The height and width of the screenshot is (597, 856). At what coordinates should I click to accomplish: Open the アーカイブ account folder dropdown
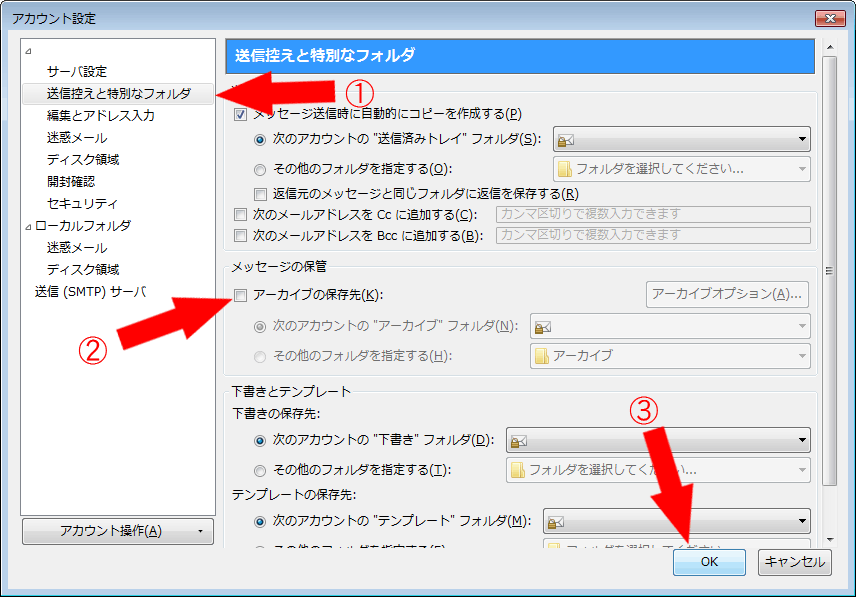point(670,326)
